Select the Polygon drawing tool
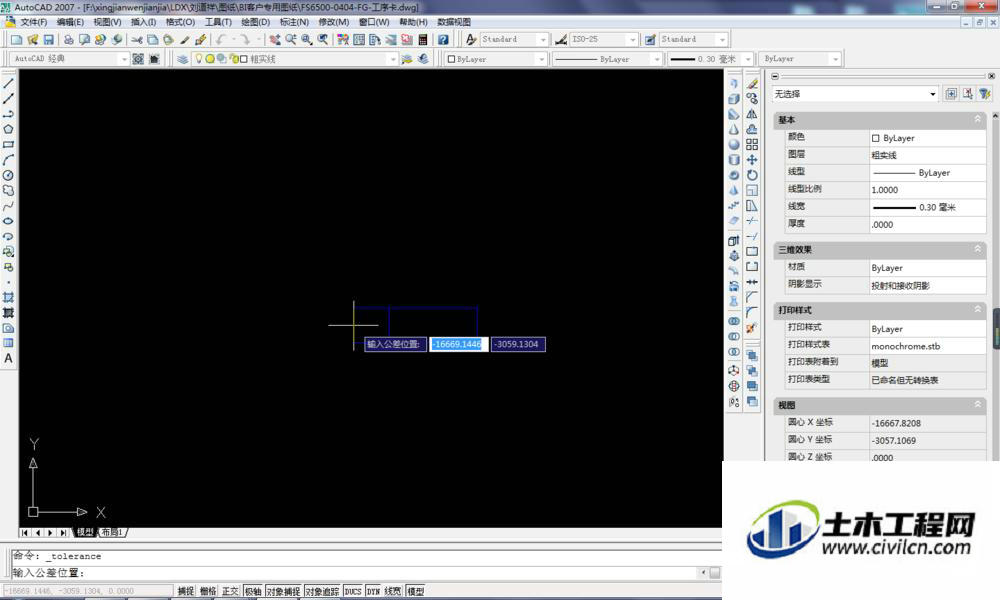 [x=8, y=129]
